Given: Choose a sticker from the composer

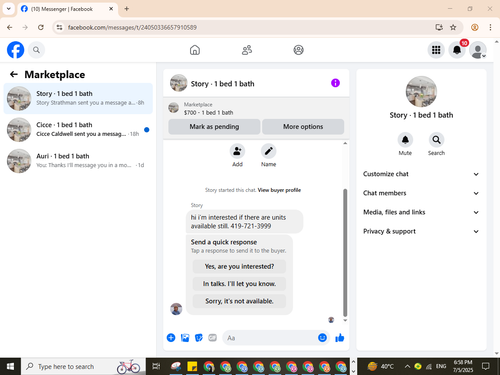Looking at the screenshot, I should pyautogui.click(x=199, y=338).
